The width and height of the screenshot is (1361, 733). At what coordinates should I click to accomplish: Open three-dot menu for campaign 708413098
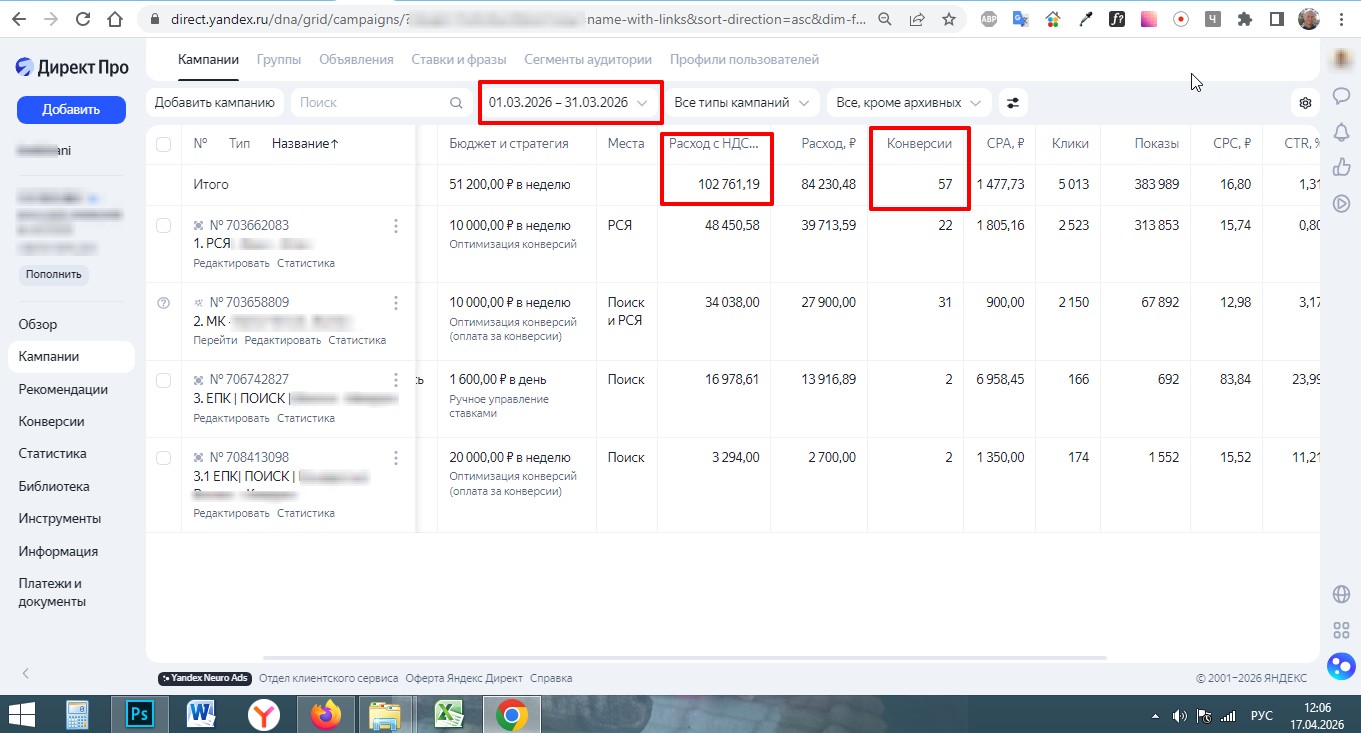(396, 458)
